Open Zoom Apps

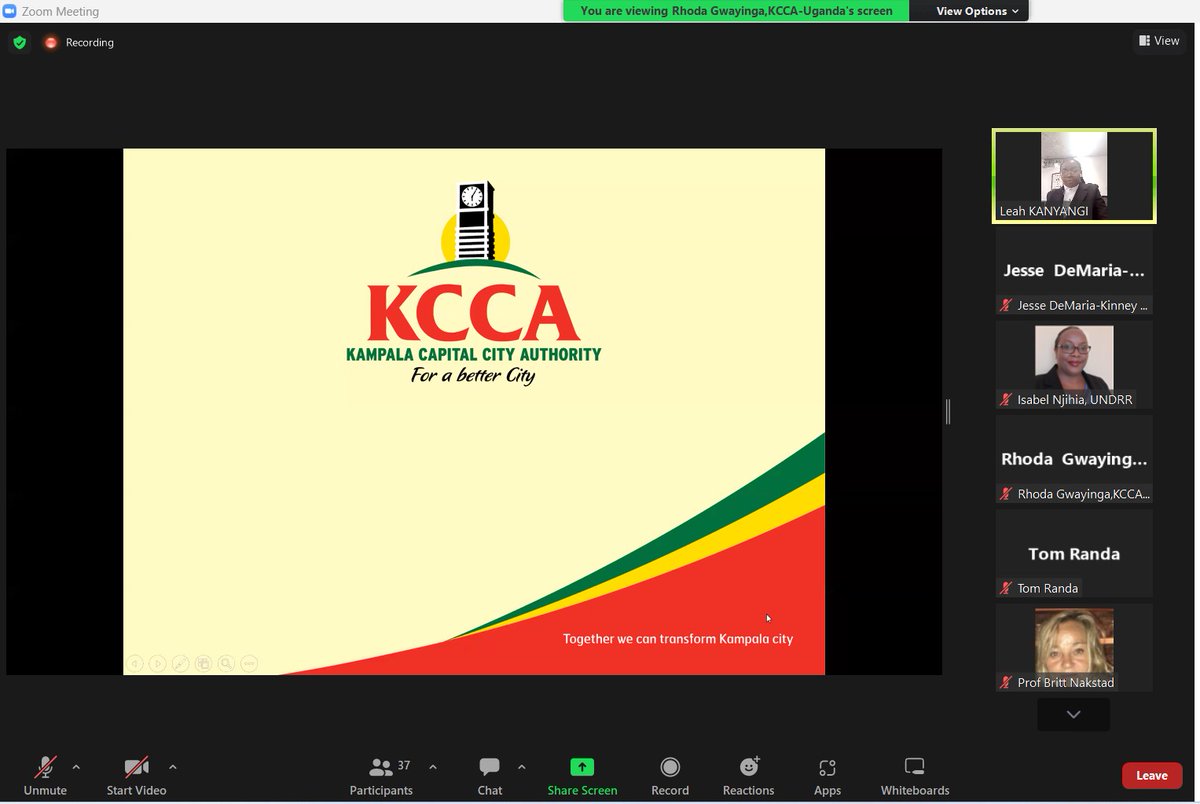827,776
